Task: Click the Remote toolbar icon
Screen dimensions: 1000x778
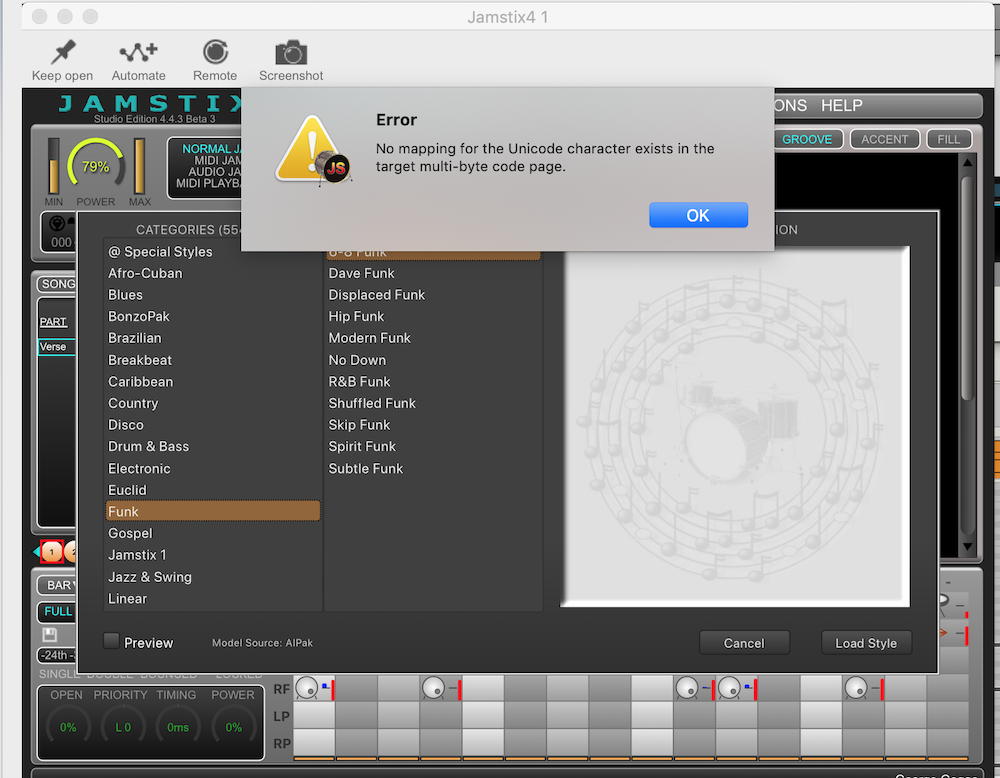Action: point(215,52)
